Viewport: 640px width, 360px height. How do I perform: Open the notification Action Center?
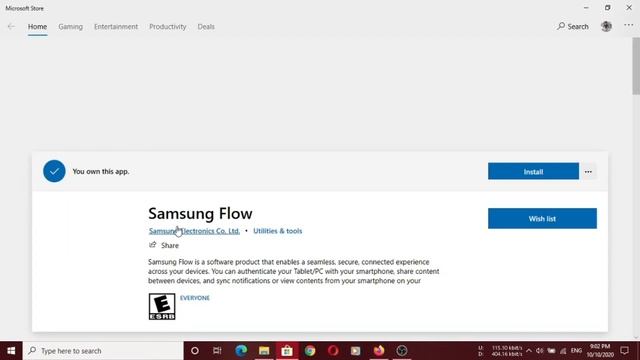(624, 351)
